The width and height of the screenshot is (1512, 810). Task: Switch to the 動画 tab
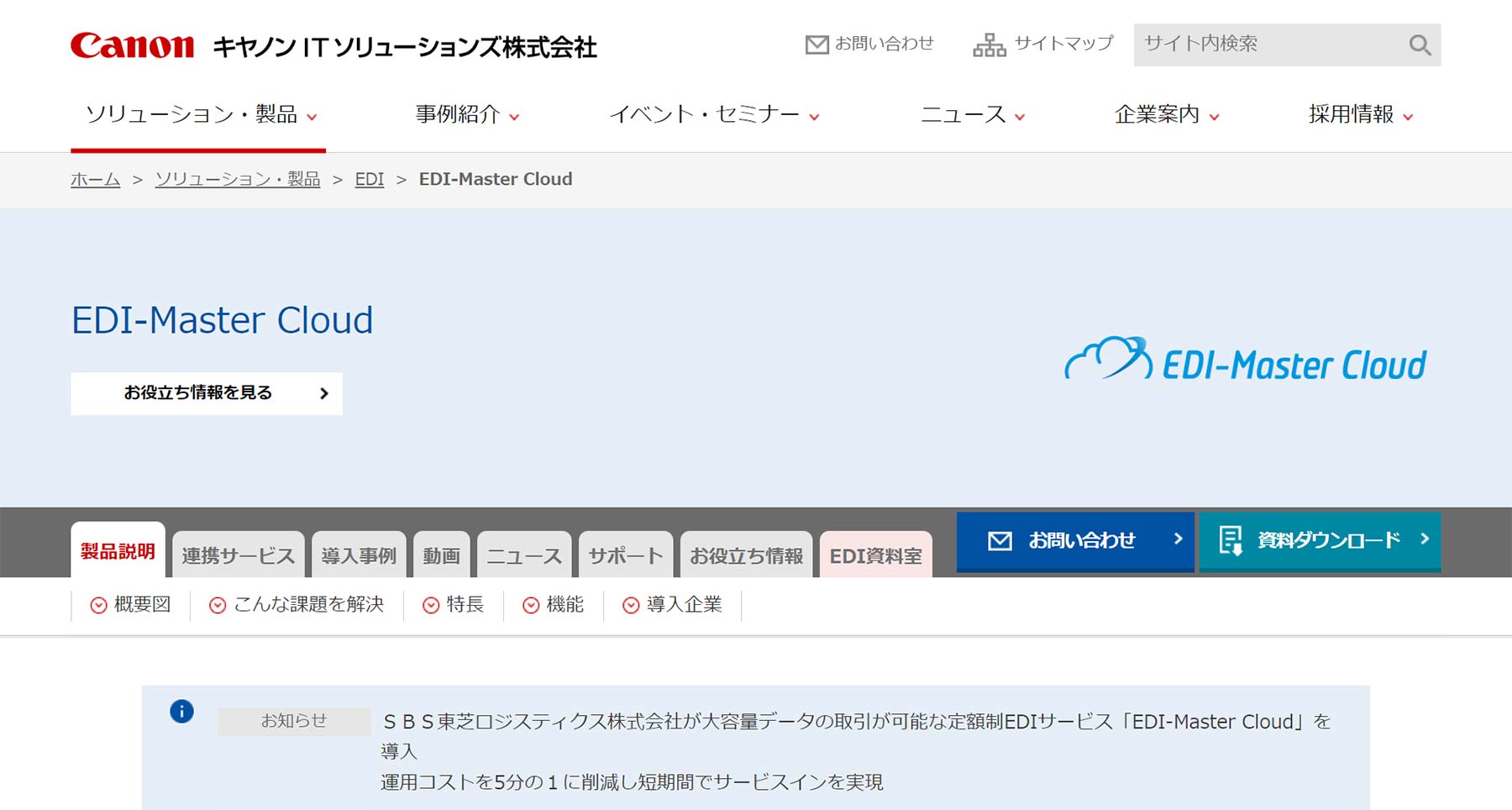[442, 555]
